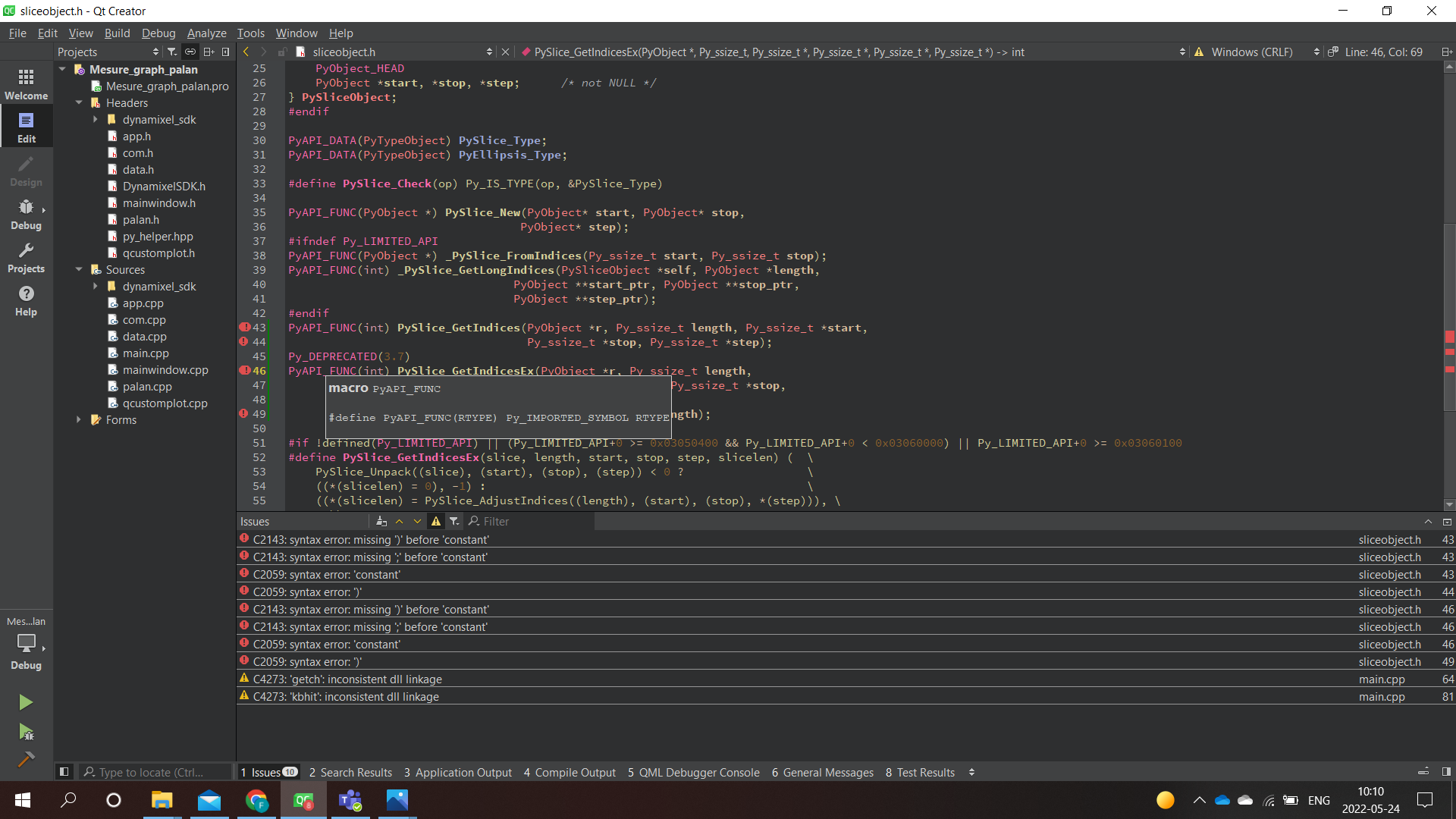Click the Line: 46, Col: 69 indicator

(x=1383, y=52)
